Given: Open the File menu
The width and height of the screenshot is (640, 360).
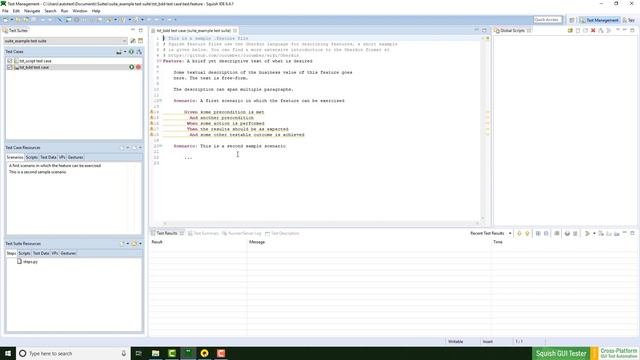Looking at the screenshot, I should [5, 11].
